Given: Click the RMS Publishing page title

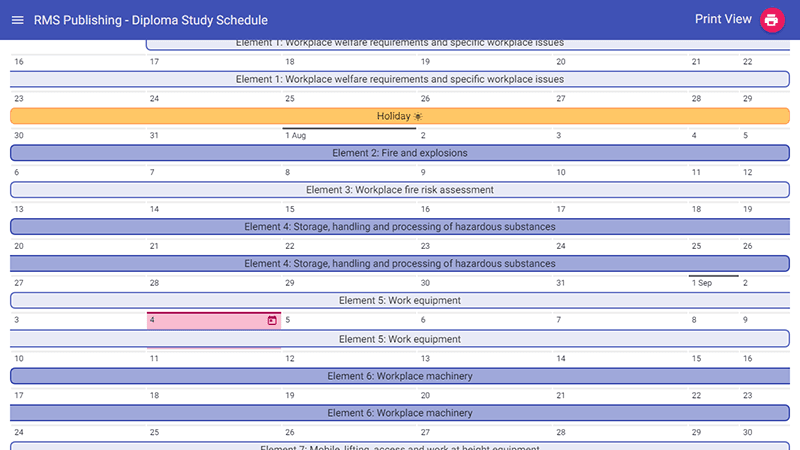Looking at the screenshot, I should (x=151, y=20).
